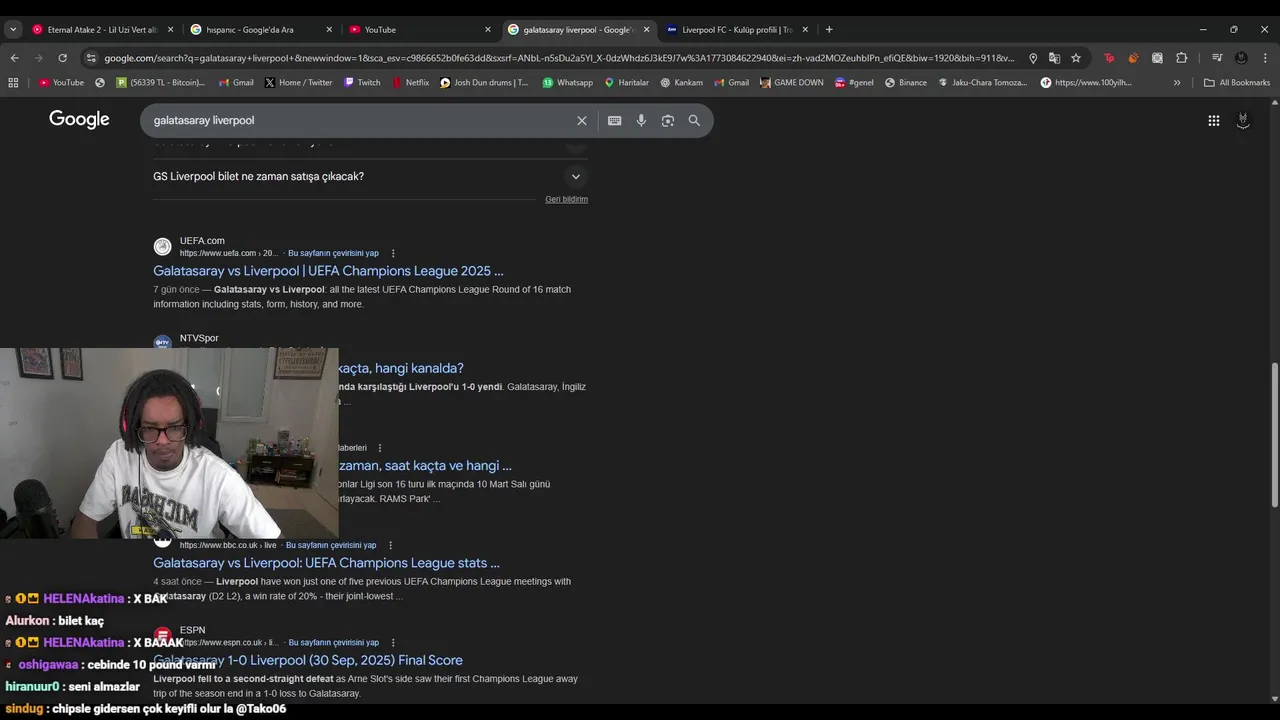This screenshot has height=720, width=1280.
Task: Translate the UEFA.com result via 'Bu sayfanın çevirisini yap'
Action: [333, 253]
